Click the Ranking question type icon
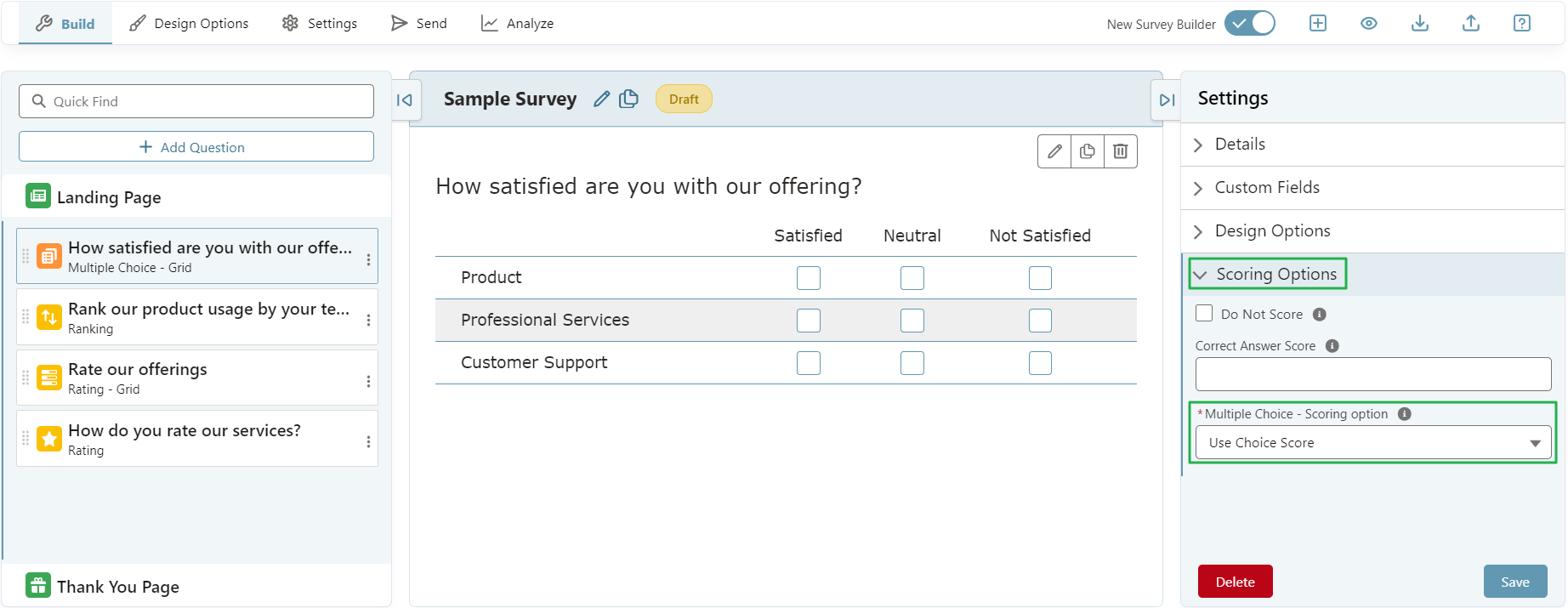The height and width of the screenshot is (608, 1568). tap(49, 317)
